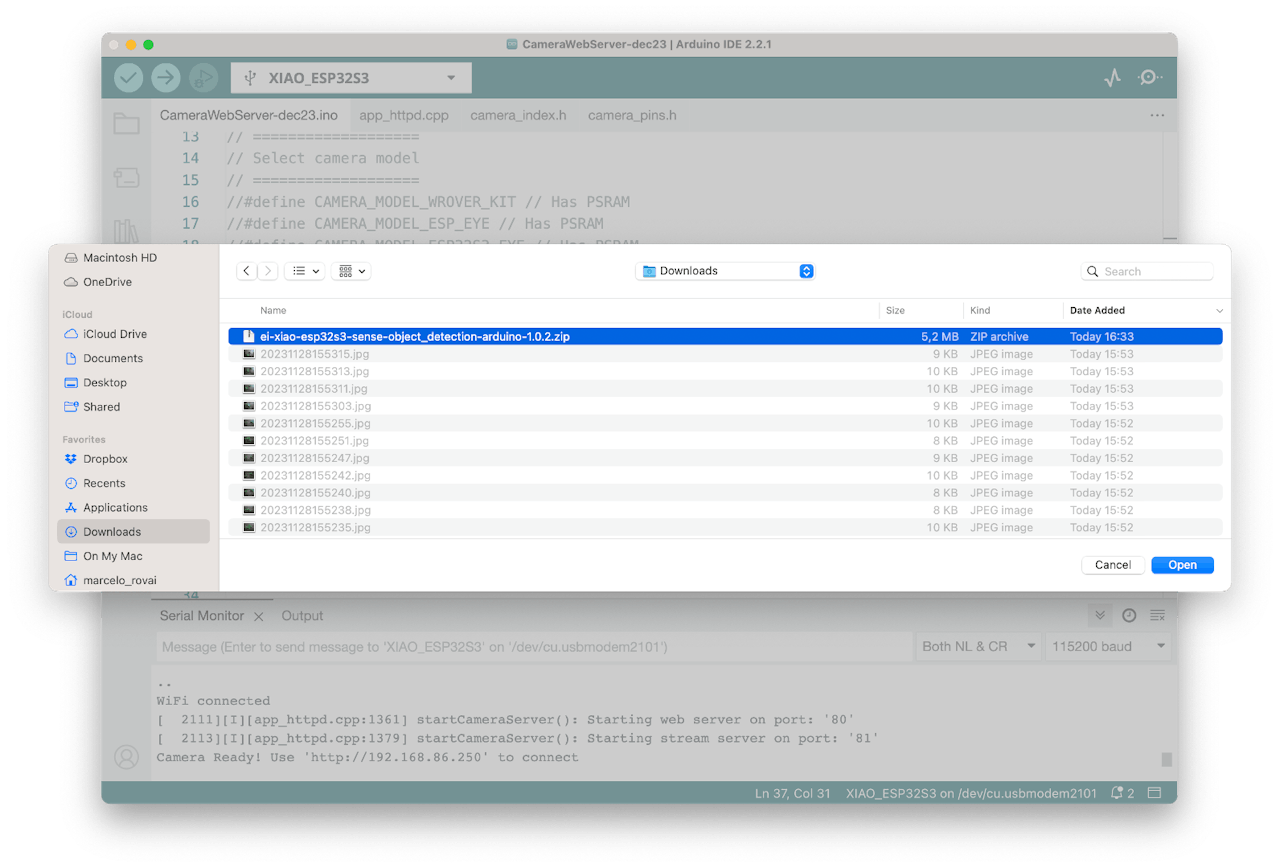Screen dimensions: 1280x868
Task: Click the Verify sketch checkmark icon
Action: (128, 77)
